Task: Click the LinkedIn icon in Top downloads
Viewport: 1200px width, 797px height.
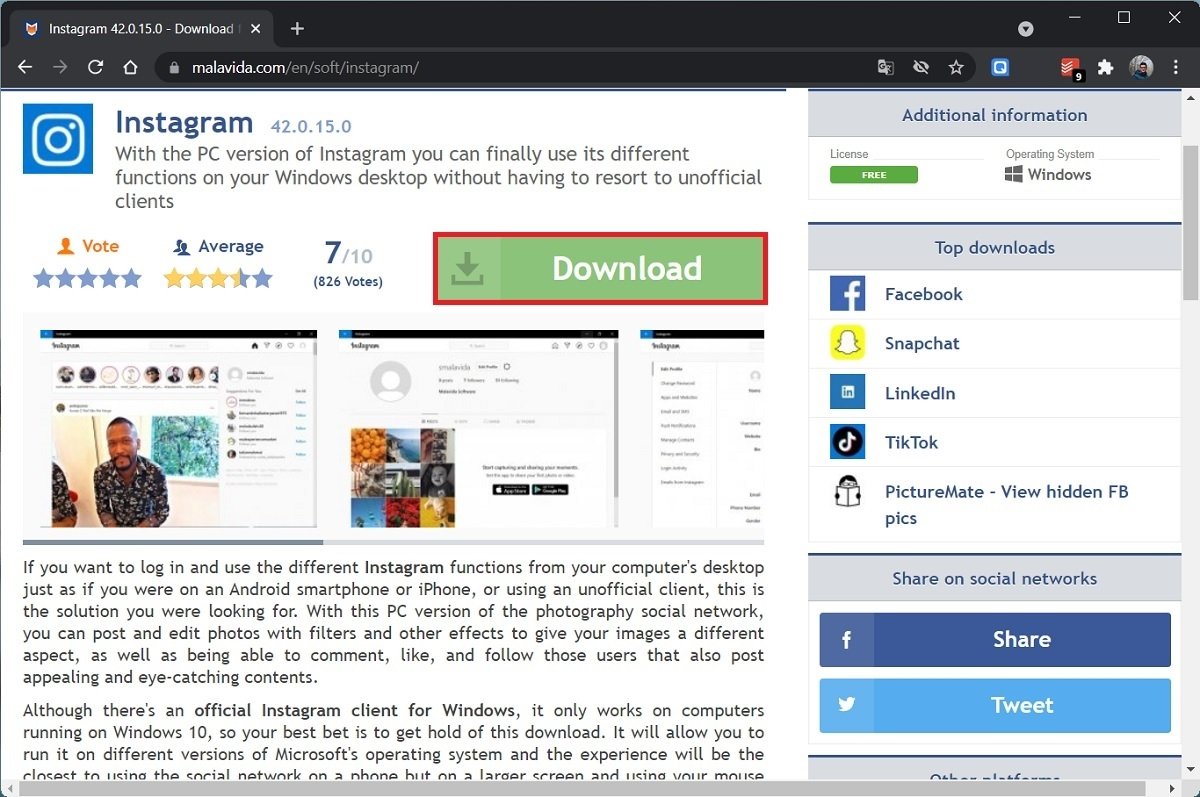Action: [x=847, y=392]
